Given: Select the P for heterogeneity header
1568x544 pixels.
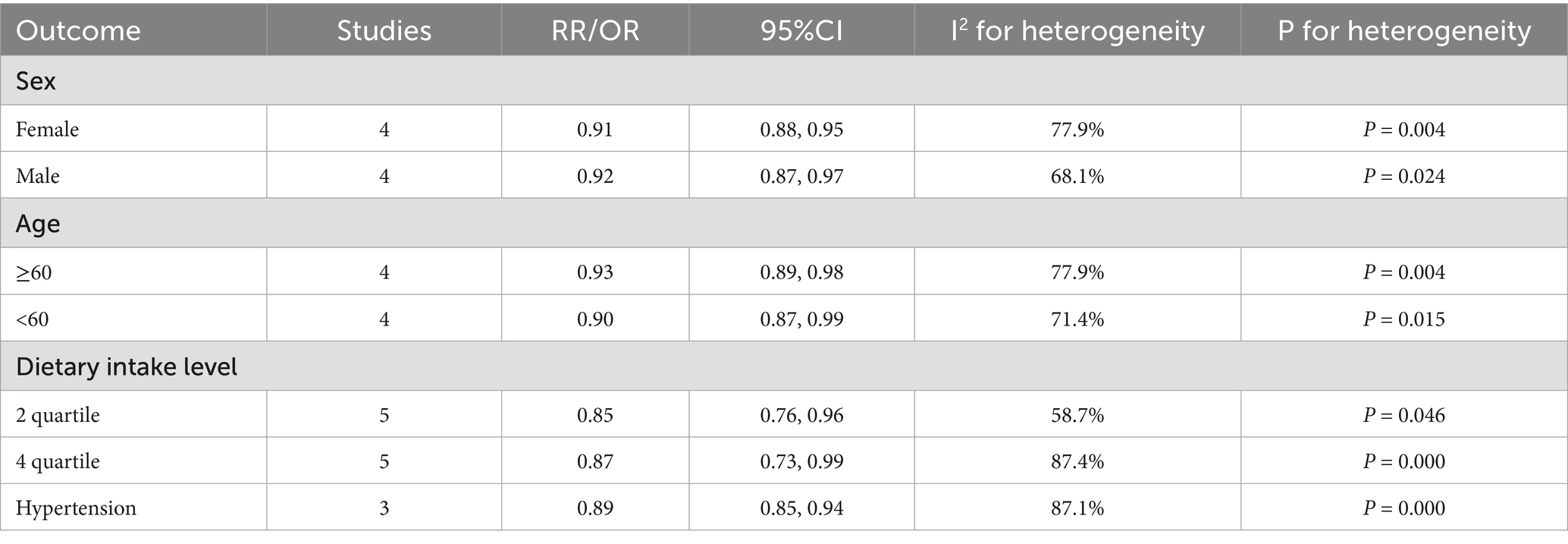Looking at the screenshot, I should click(x=1404, y=30).
